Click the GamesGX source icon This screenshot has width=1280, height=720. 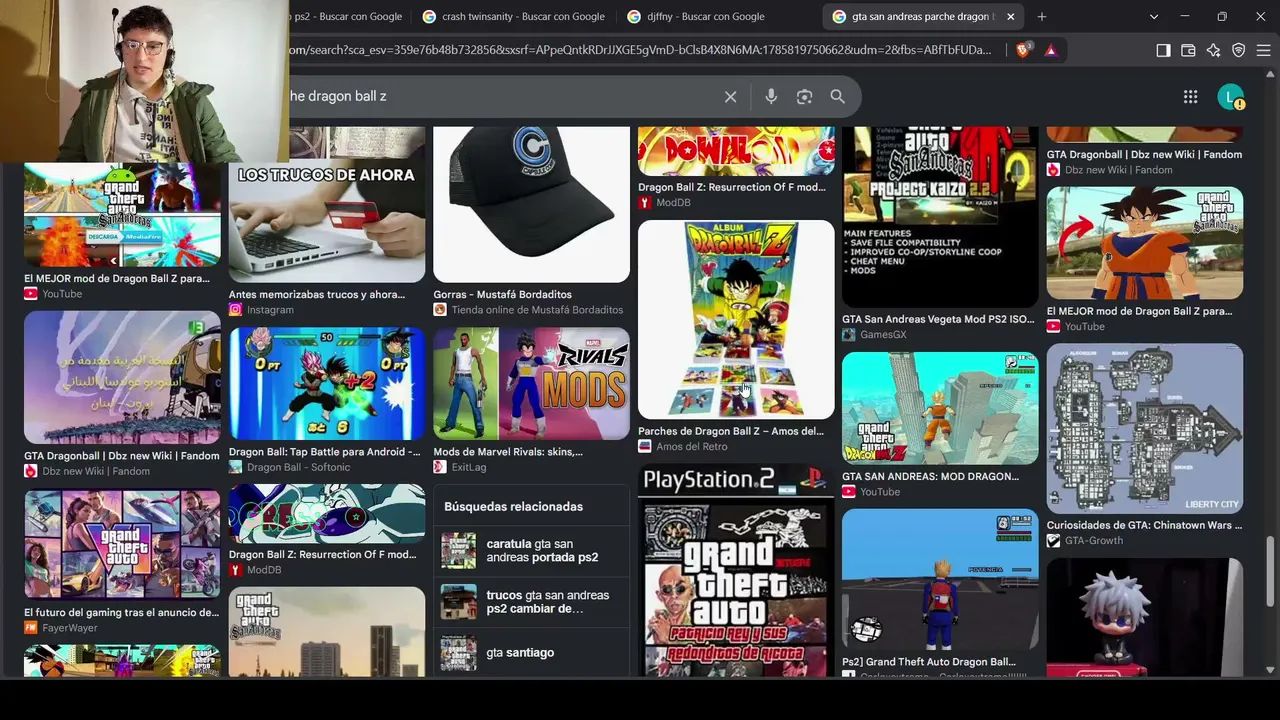point(849,334)
